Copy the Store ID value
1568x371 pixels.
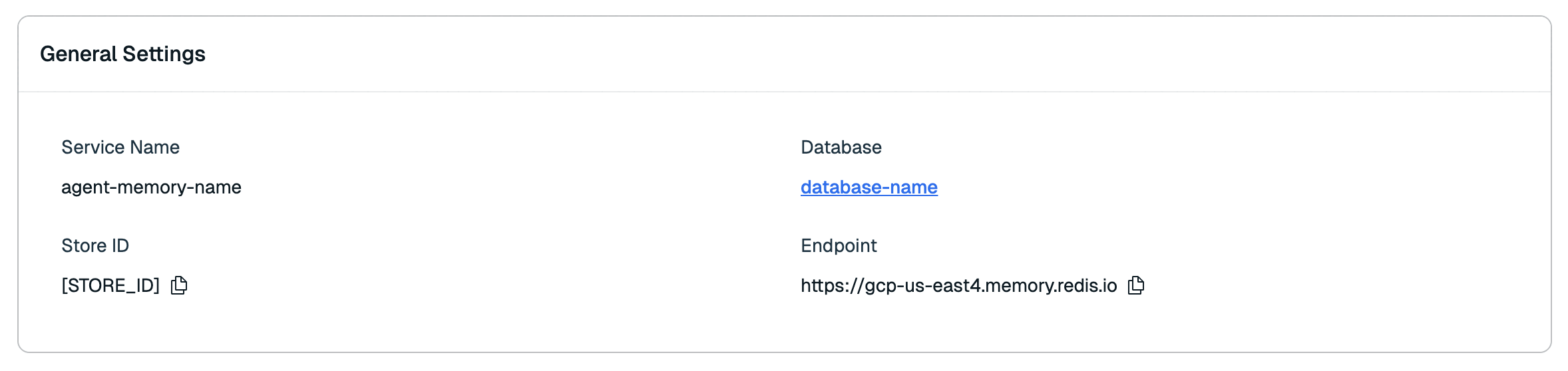179,285
